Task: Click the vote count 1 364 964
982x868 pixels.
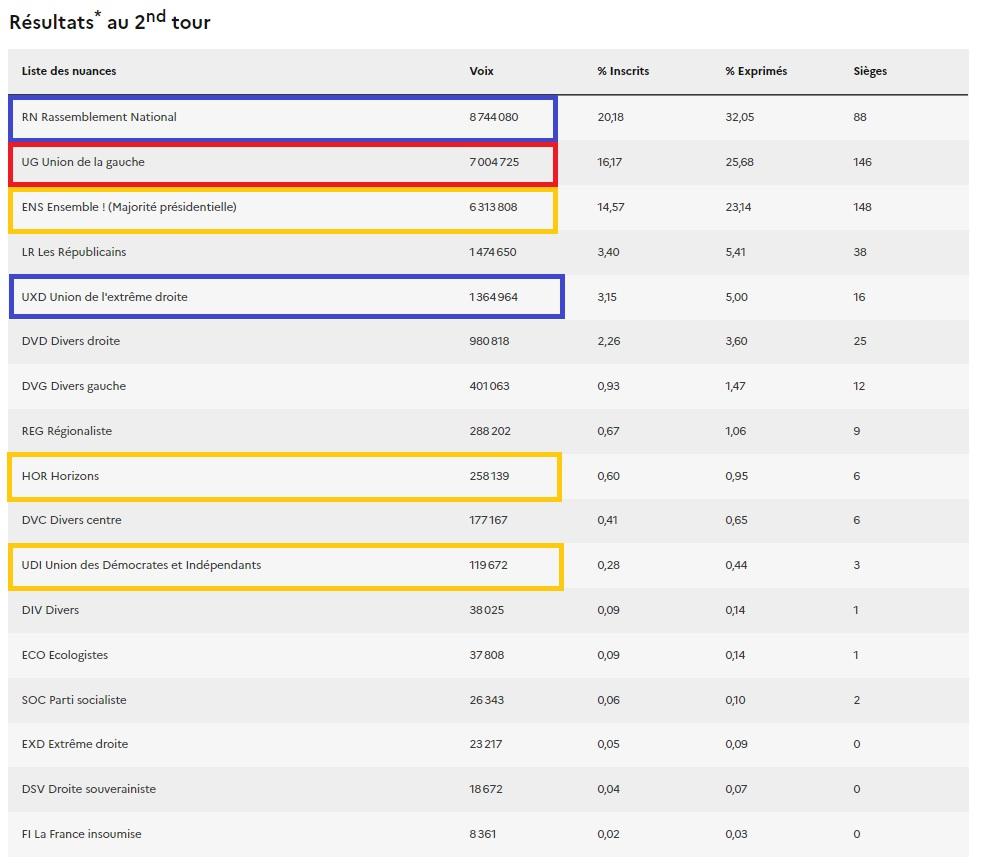Action: (x=494, y=297)
